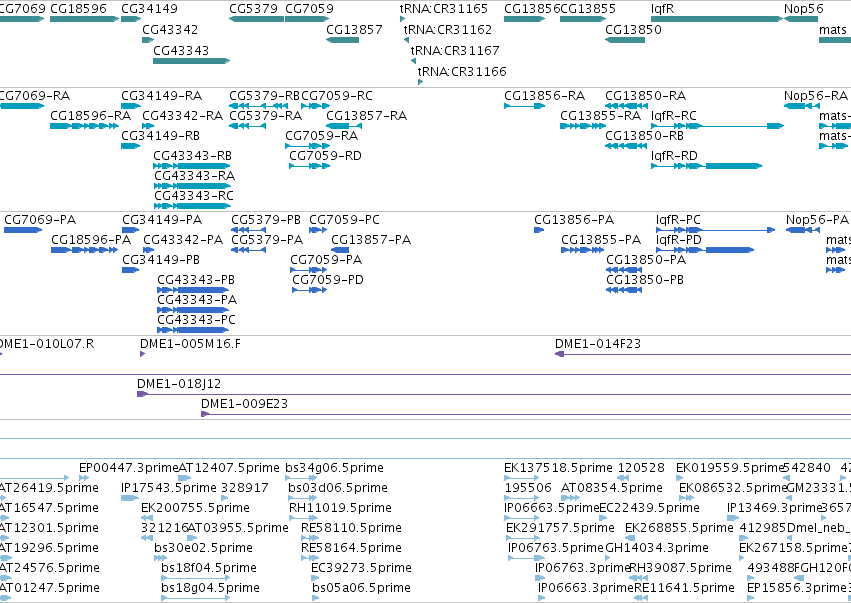Click transcript CG43342-RA
The height and width of the screenshot is (603, 851).
tap(183, 116)
